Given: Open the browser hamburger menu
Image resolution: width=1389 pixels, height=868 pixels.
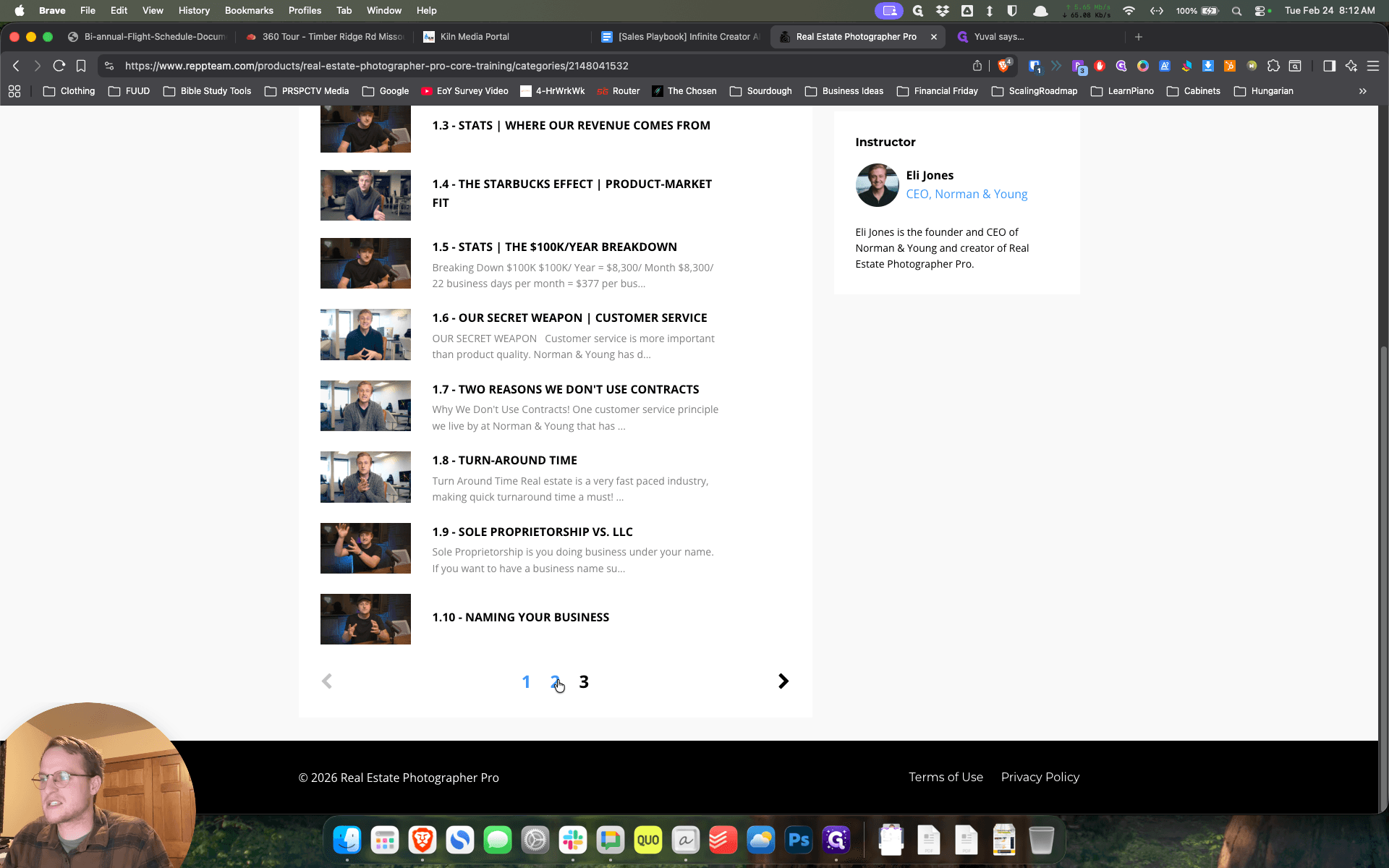Looking at the screenshot, I should click(1373, 66).
